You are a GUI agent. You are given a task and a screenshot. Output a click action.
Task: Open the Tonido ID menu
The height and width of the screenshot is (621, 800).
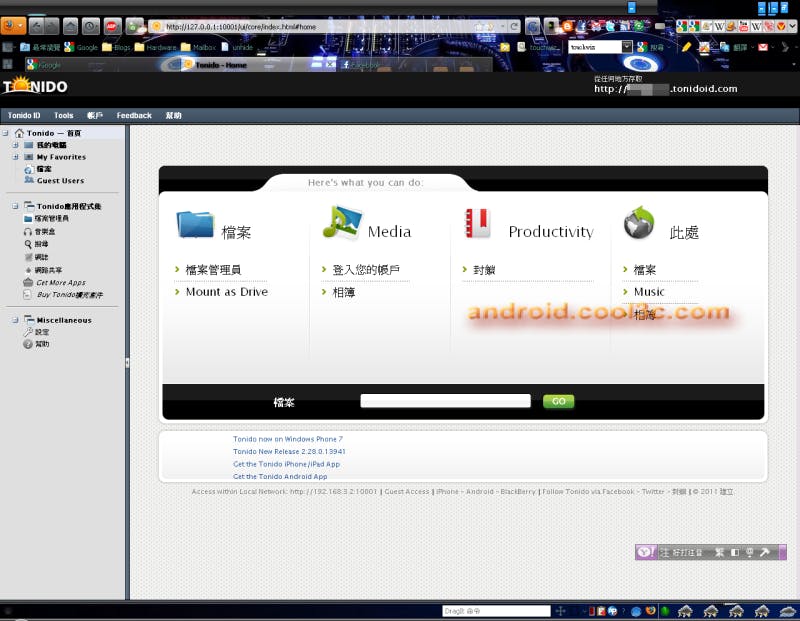(24, 115)
